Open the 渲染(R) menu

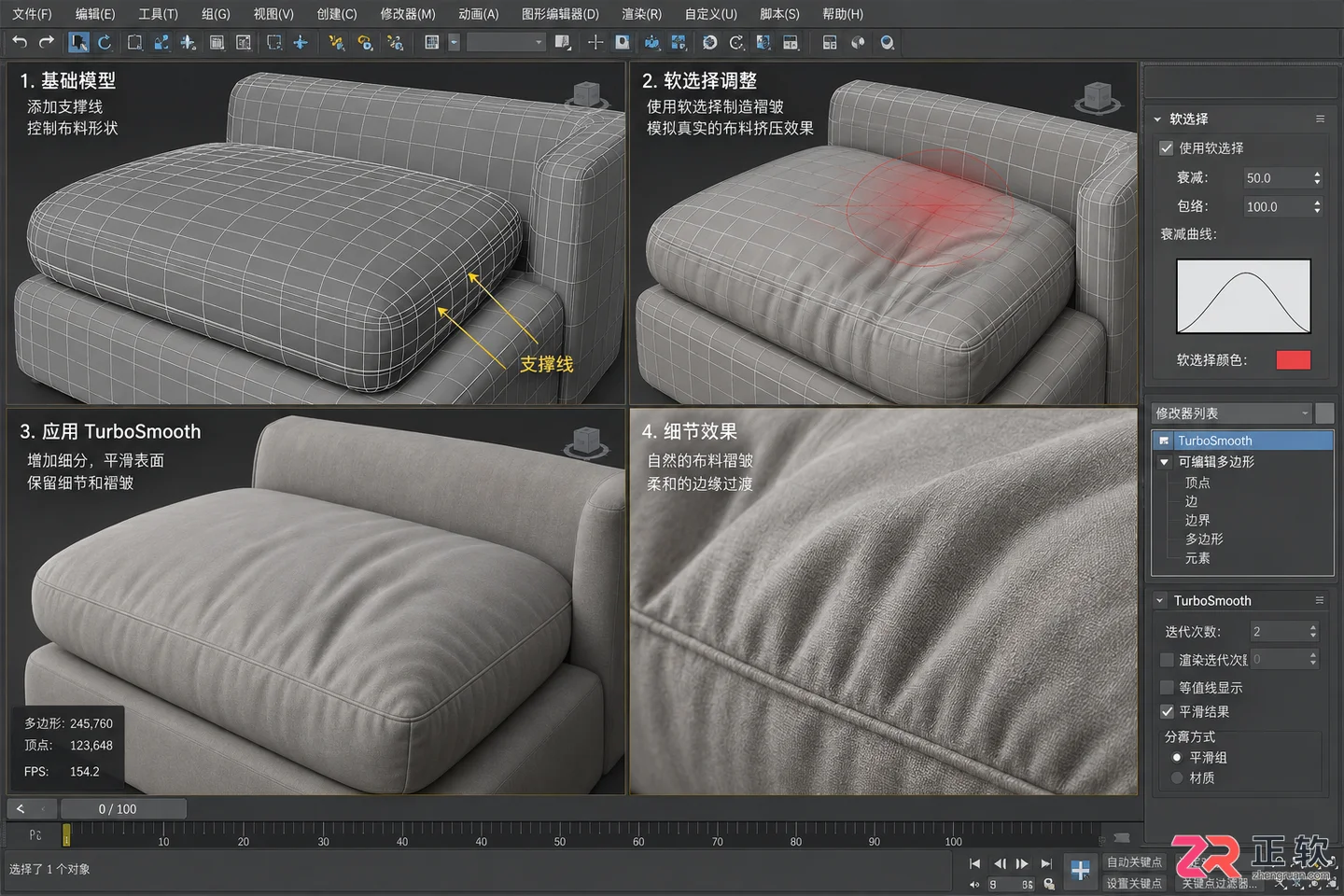[x=641, y=14]
